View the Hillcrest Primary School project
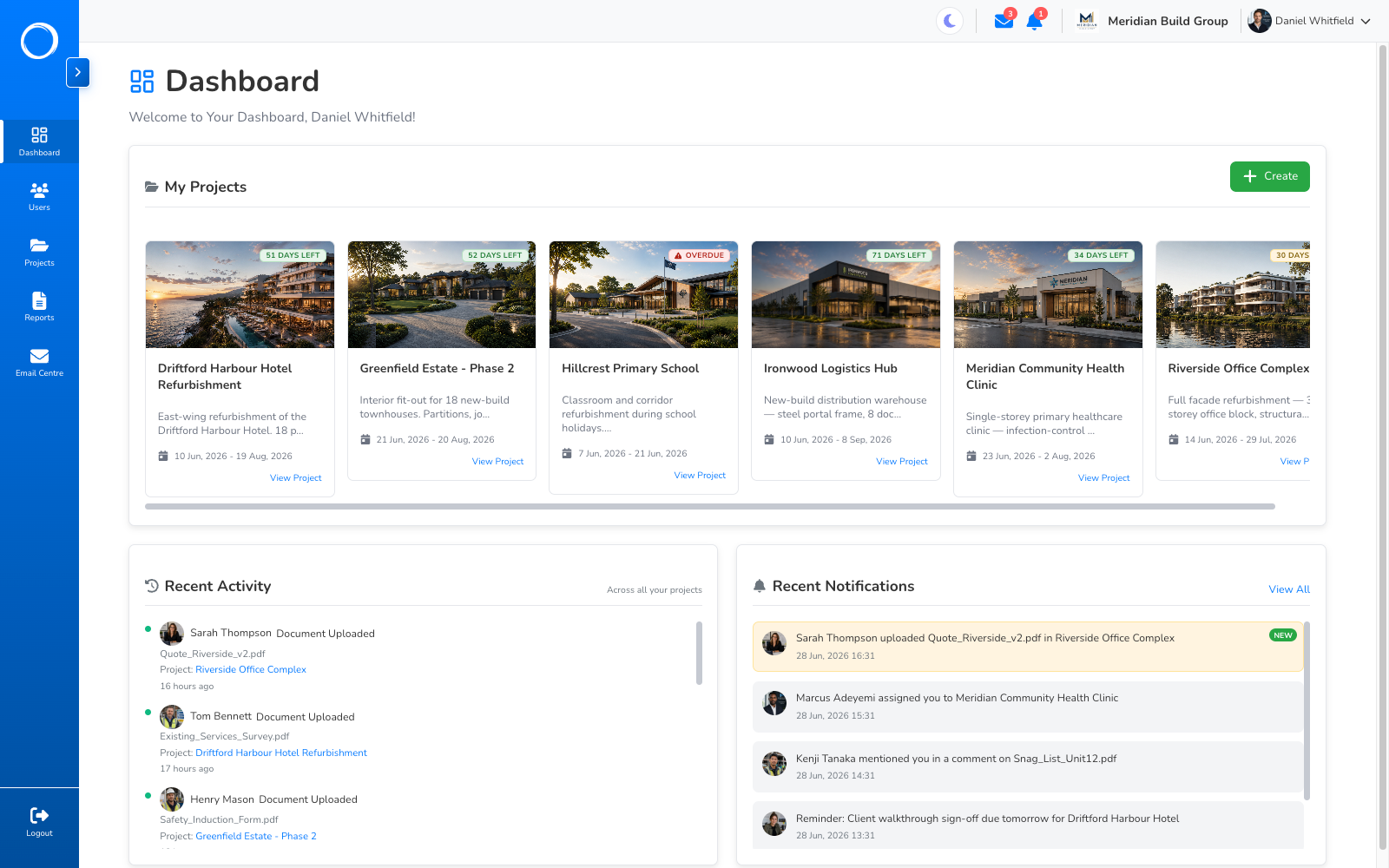 pos(700,476)
